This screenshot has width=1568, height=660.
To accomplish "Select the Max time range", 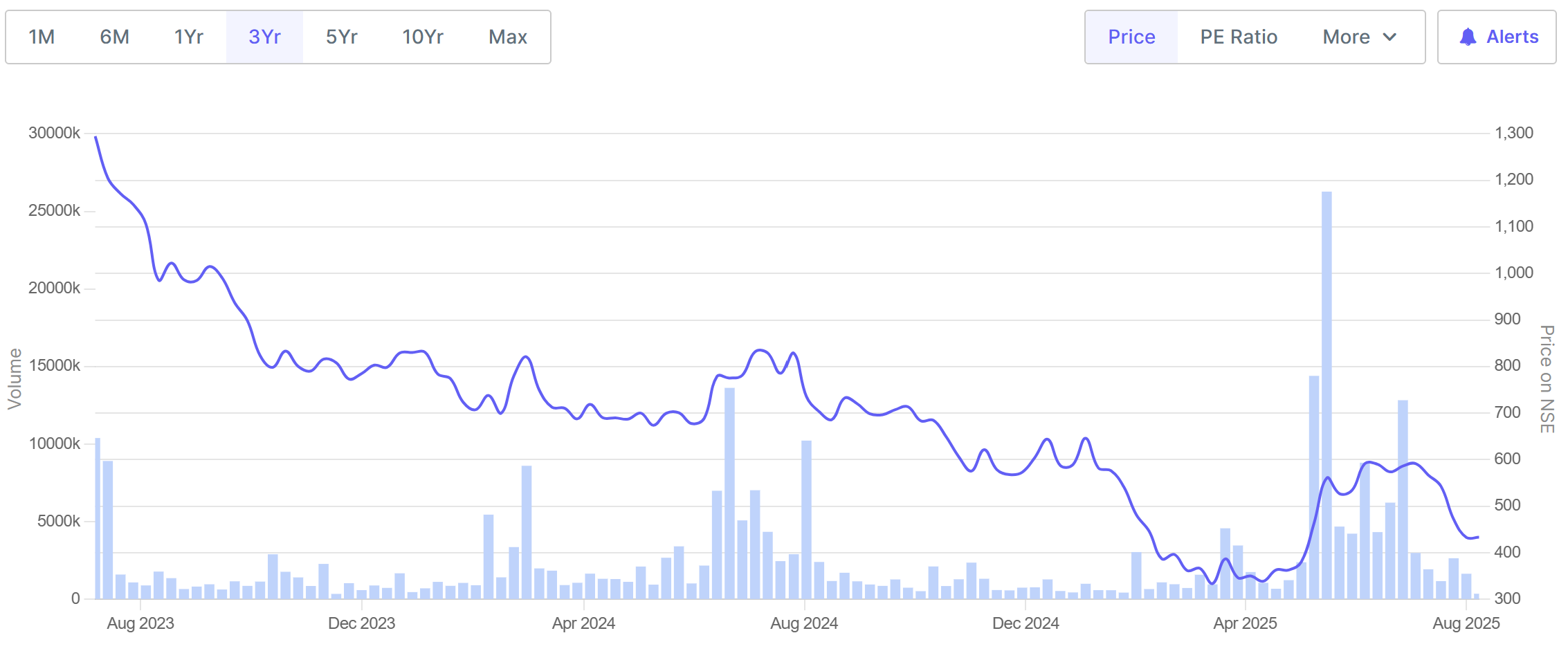I will click(508, 37).
